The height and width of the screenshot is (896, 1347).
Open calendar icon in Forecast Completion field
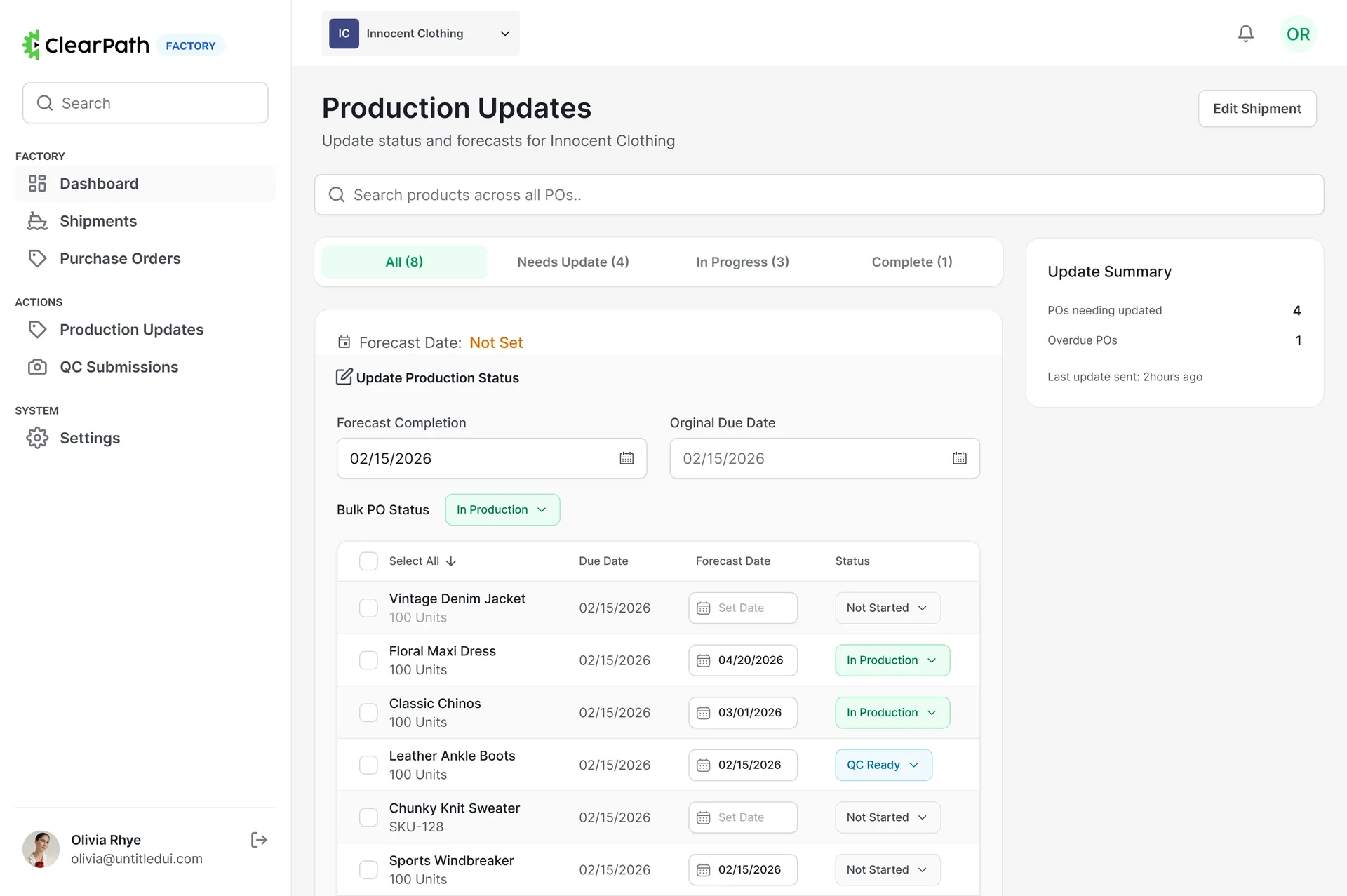tap(626, 458)
